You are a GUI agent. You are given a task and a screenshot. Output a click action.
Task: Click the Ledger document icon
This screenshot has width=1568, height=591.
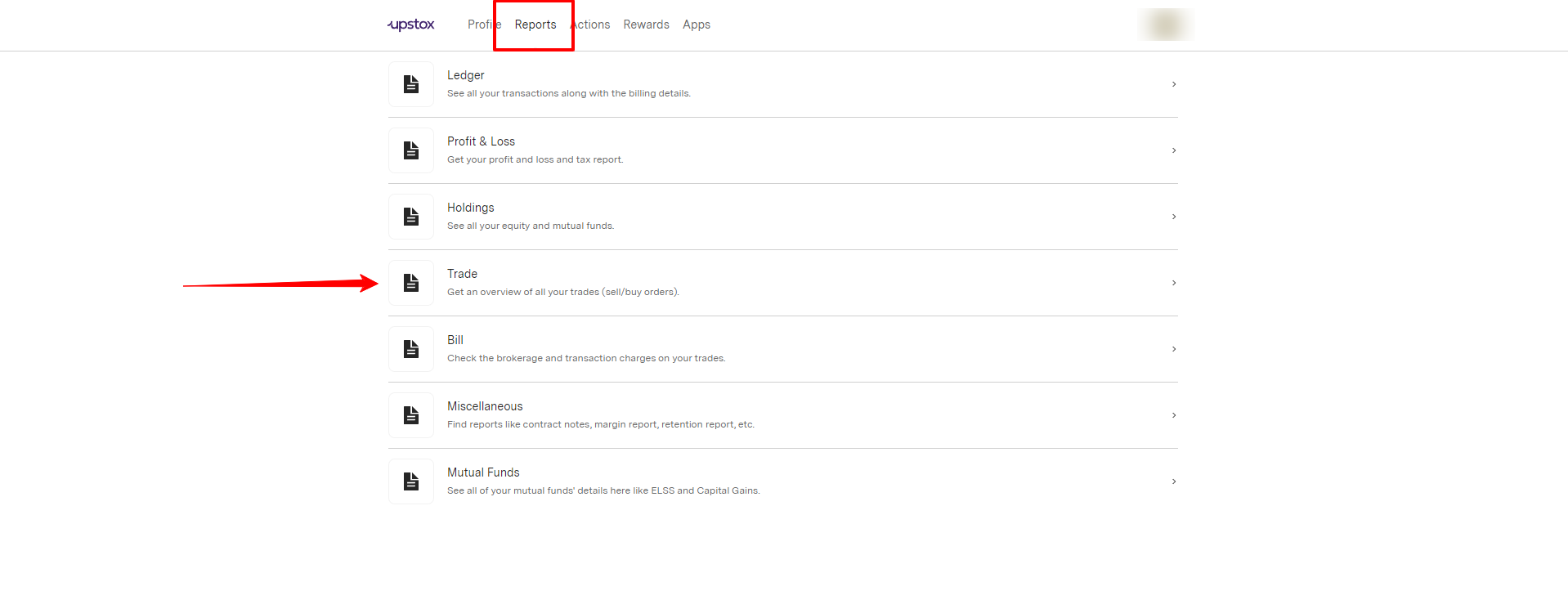tap(411, 84)
